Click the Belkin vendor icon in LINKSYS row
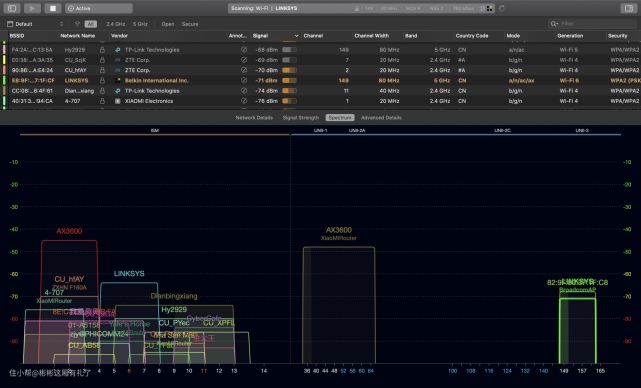 (x=117, y=81)
